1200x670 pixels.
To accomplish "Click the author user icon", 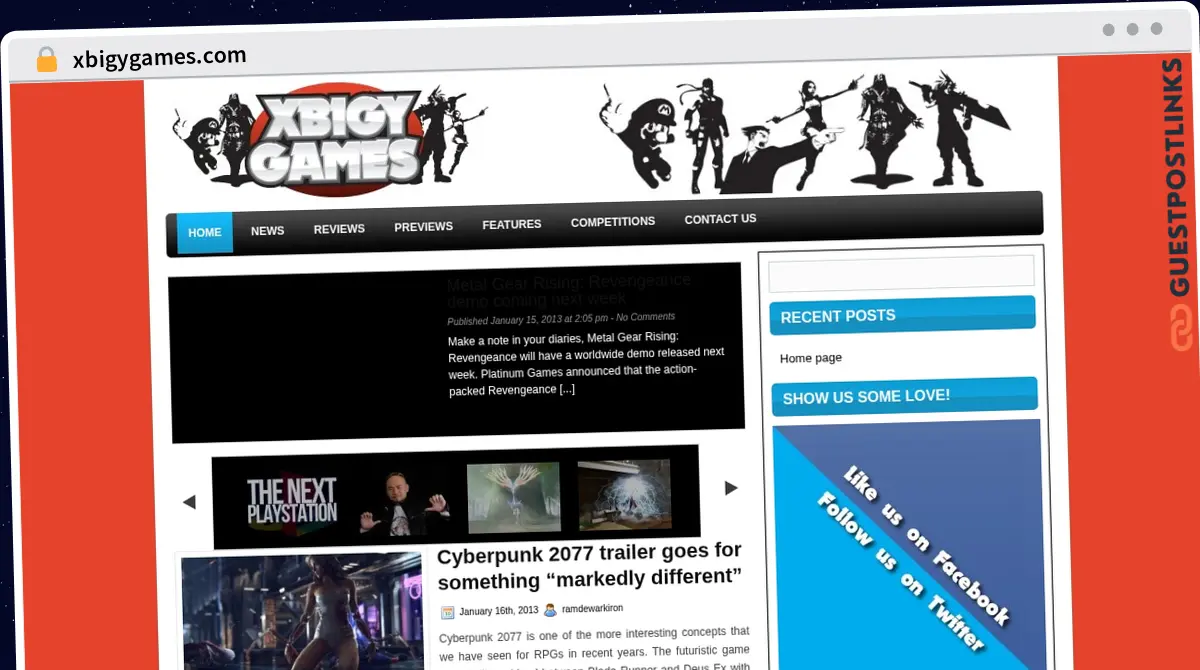I will (550, 610).
